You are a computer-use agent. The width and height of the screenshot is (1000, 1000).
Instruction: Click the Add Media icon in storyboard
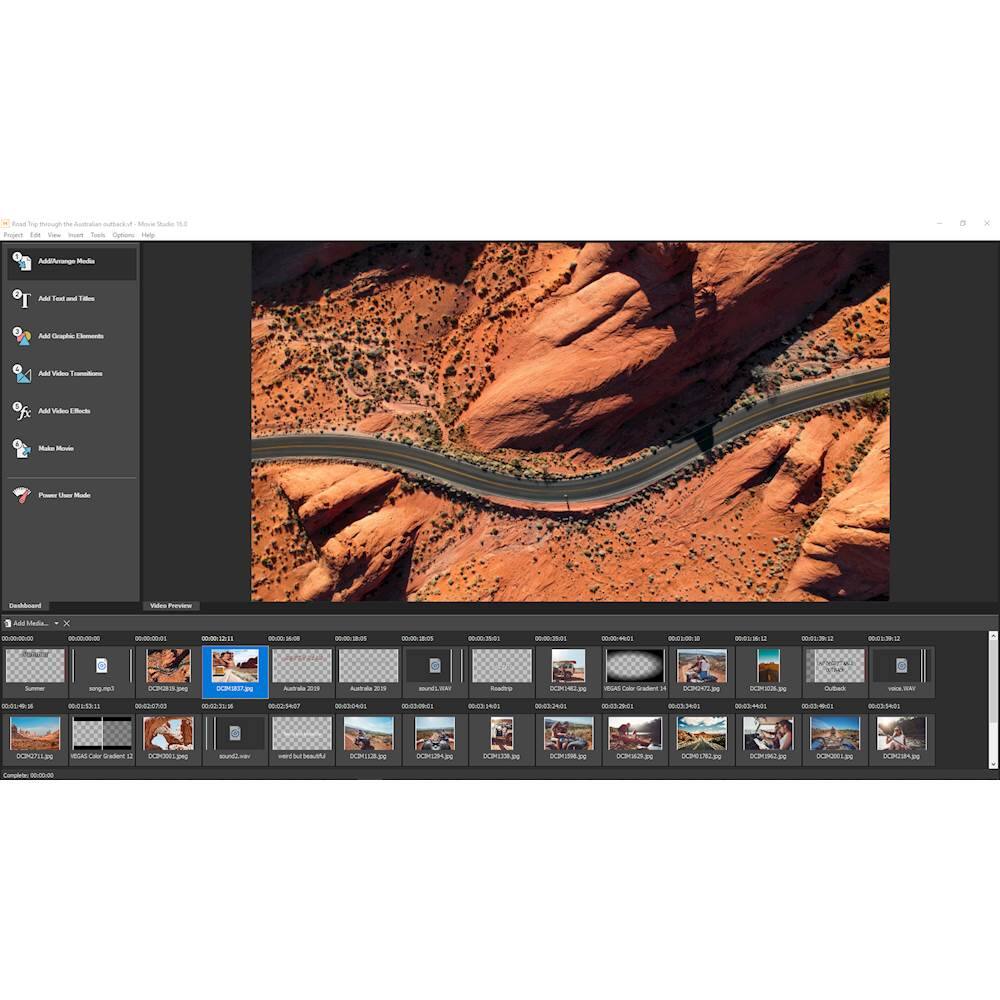[8, 623]
